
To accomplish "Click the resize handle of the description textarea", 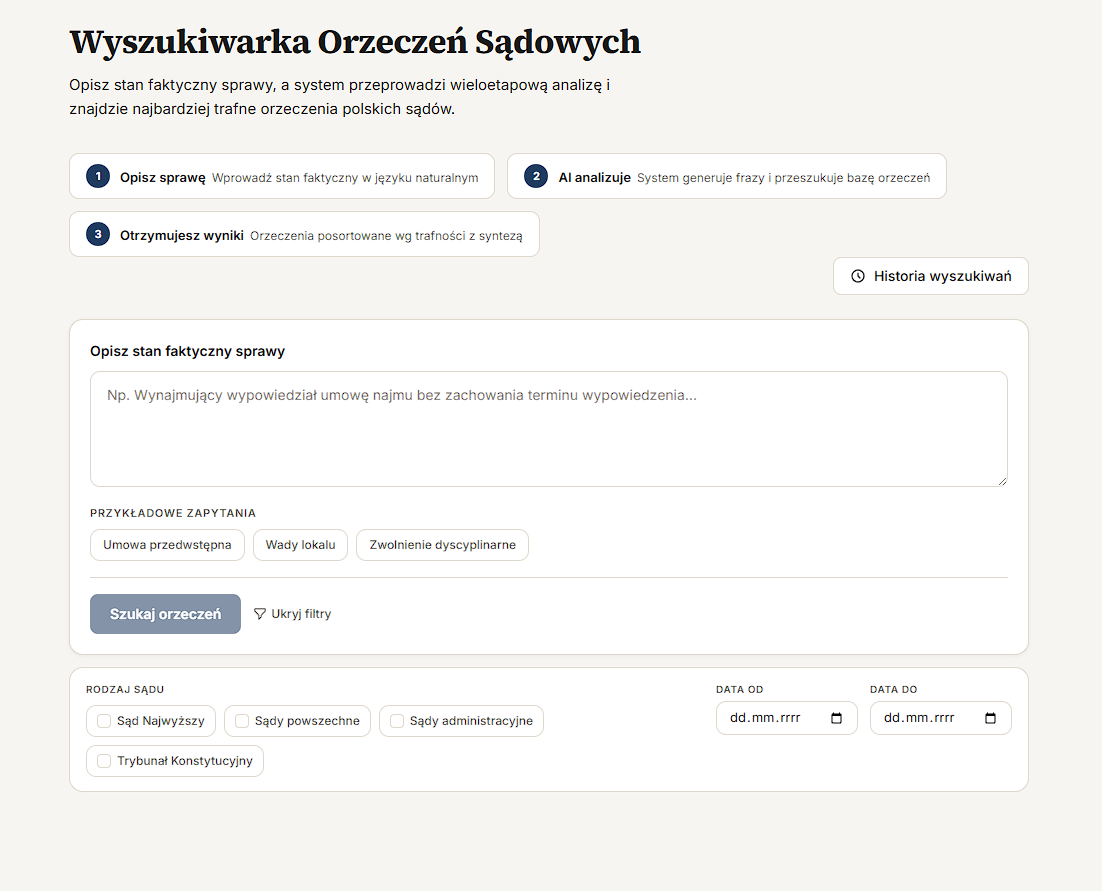I will 1003,481.
